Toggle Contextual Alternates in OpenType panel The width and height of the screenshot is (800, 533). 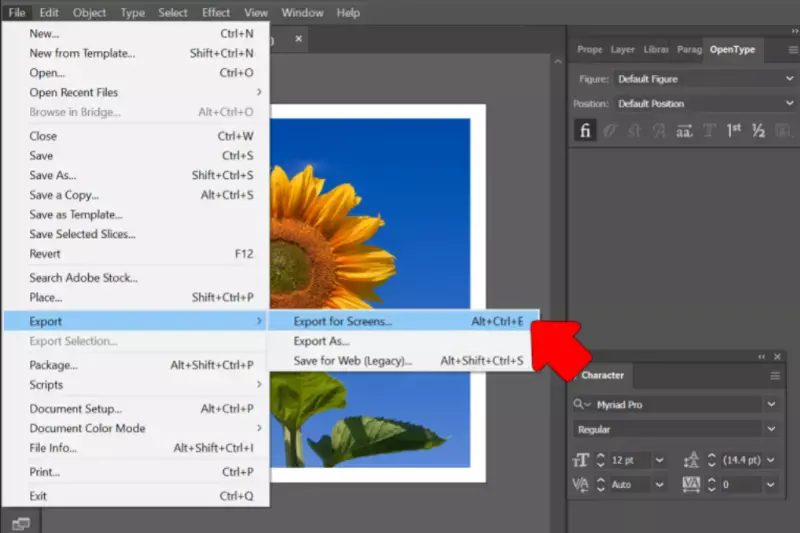[610, 131]
